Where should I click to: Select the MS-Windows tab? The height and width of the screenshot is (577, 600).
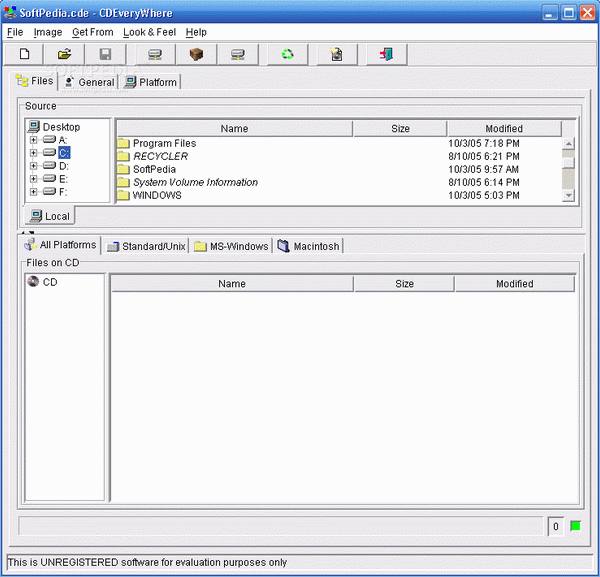point(231,246)
